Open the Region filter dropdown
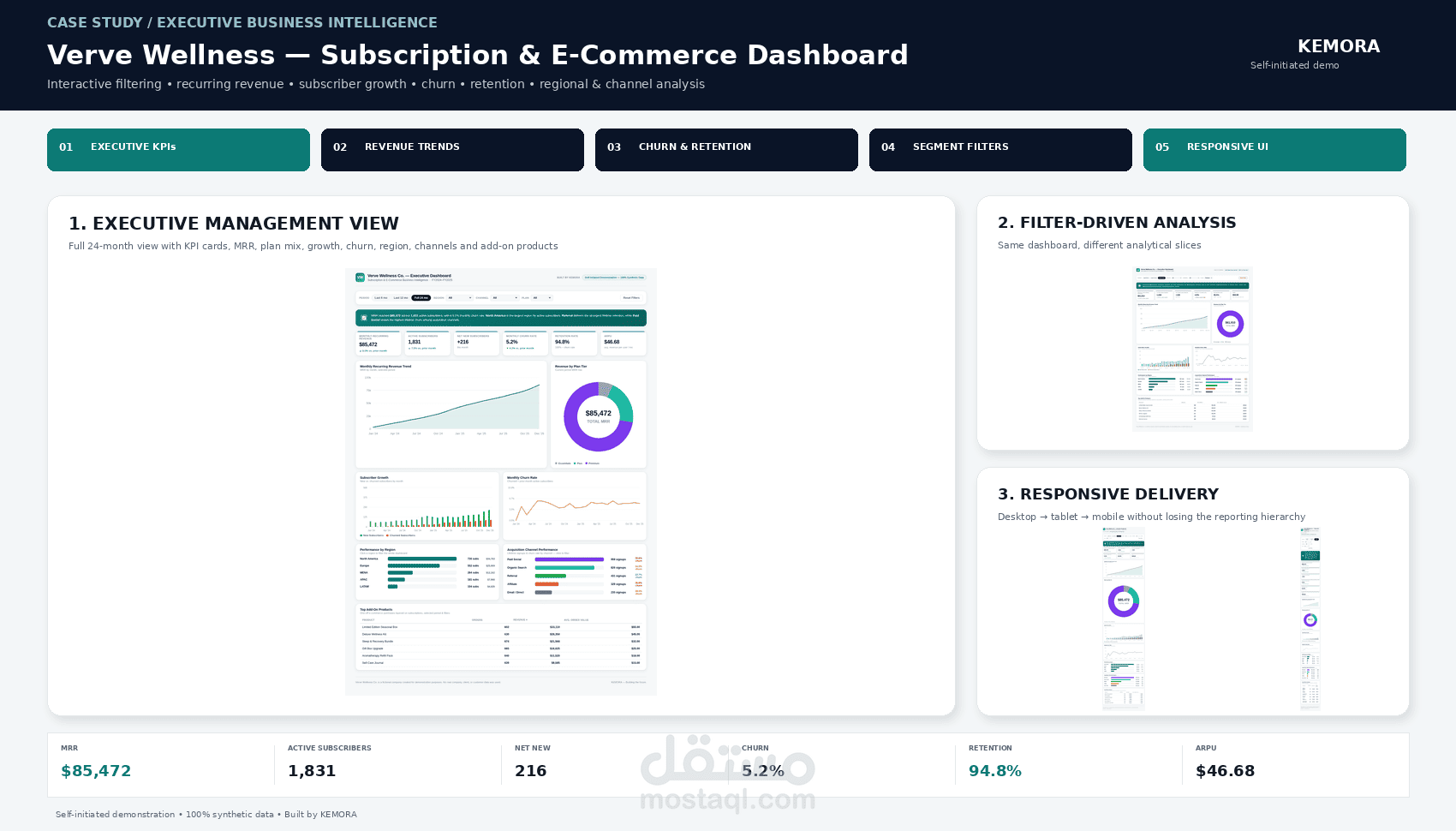 (460, 298)
